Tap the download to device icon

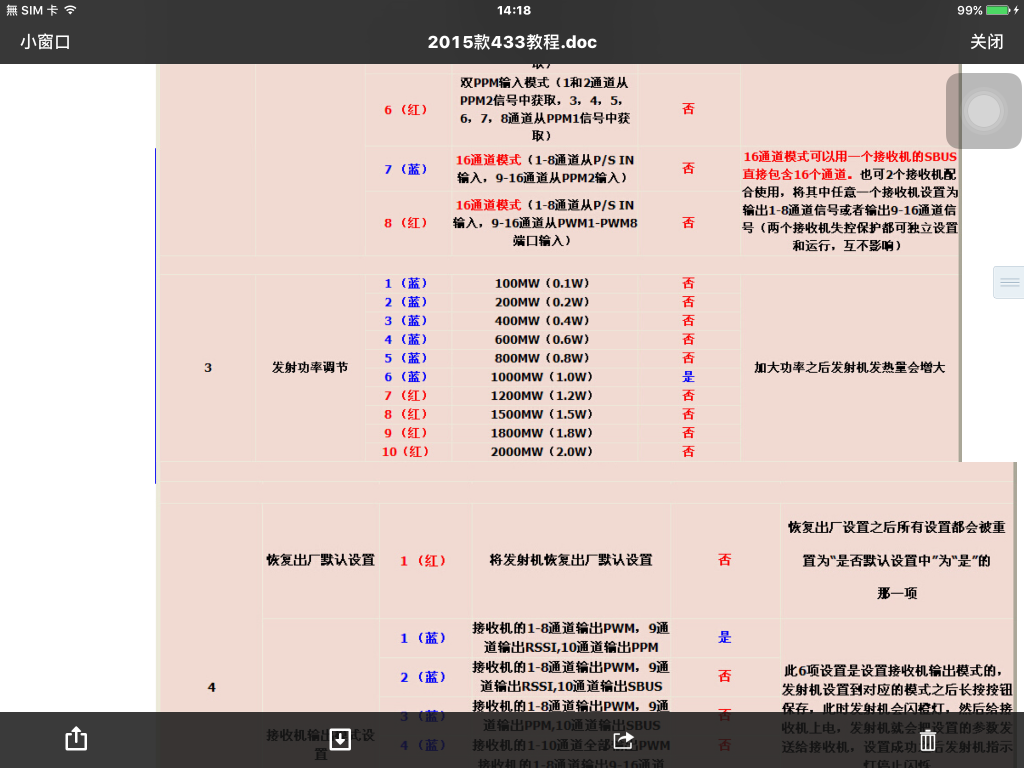coord(340,739)
